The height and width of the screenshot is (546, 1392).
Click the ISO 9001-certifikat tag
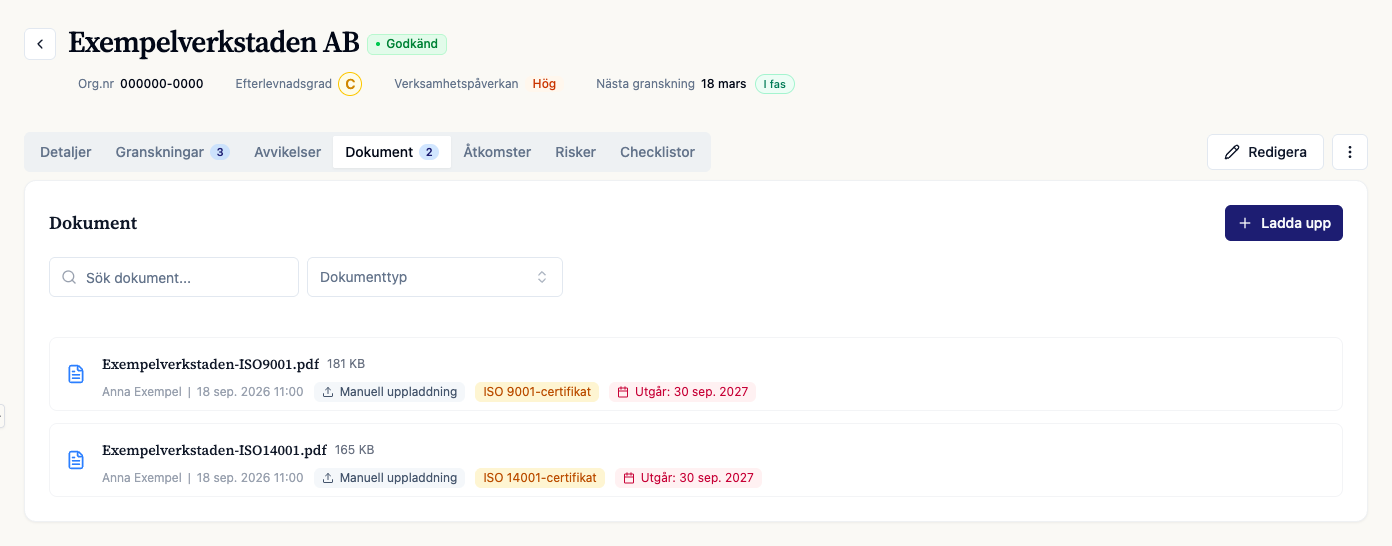(537, 392)
